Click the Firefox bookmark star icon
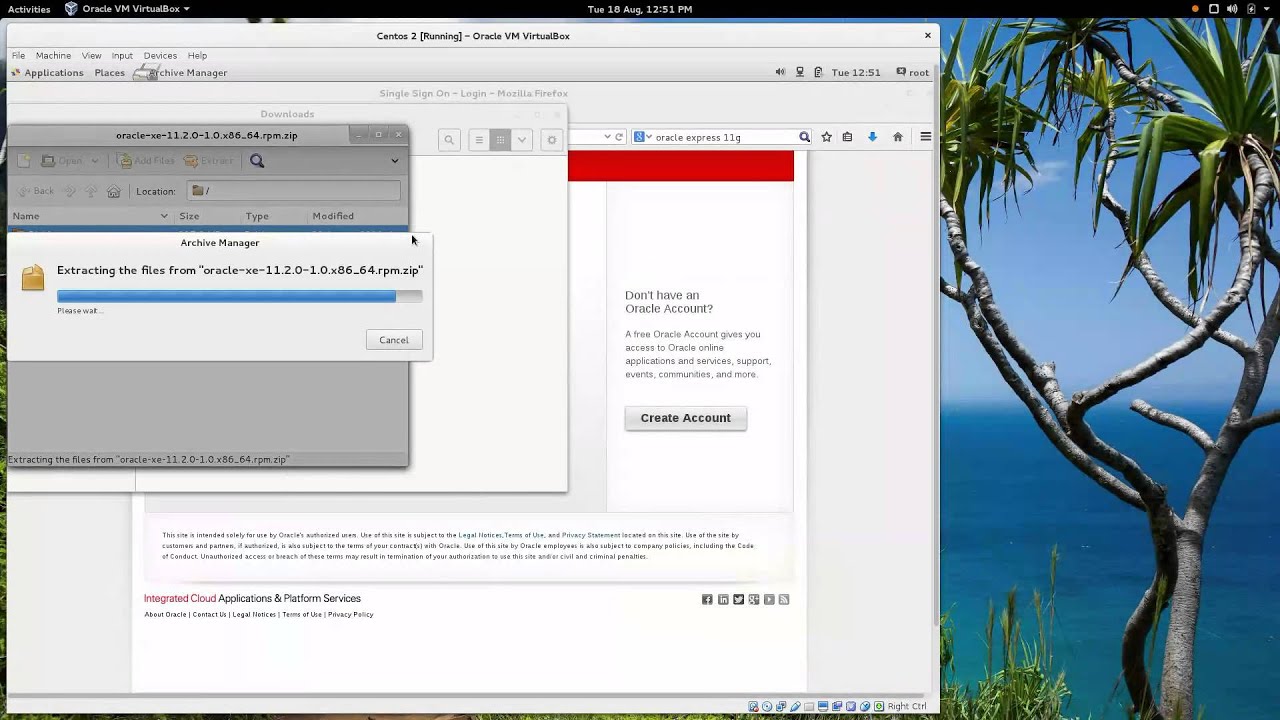 coord(826,137)
